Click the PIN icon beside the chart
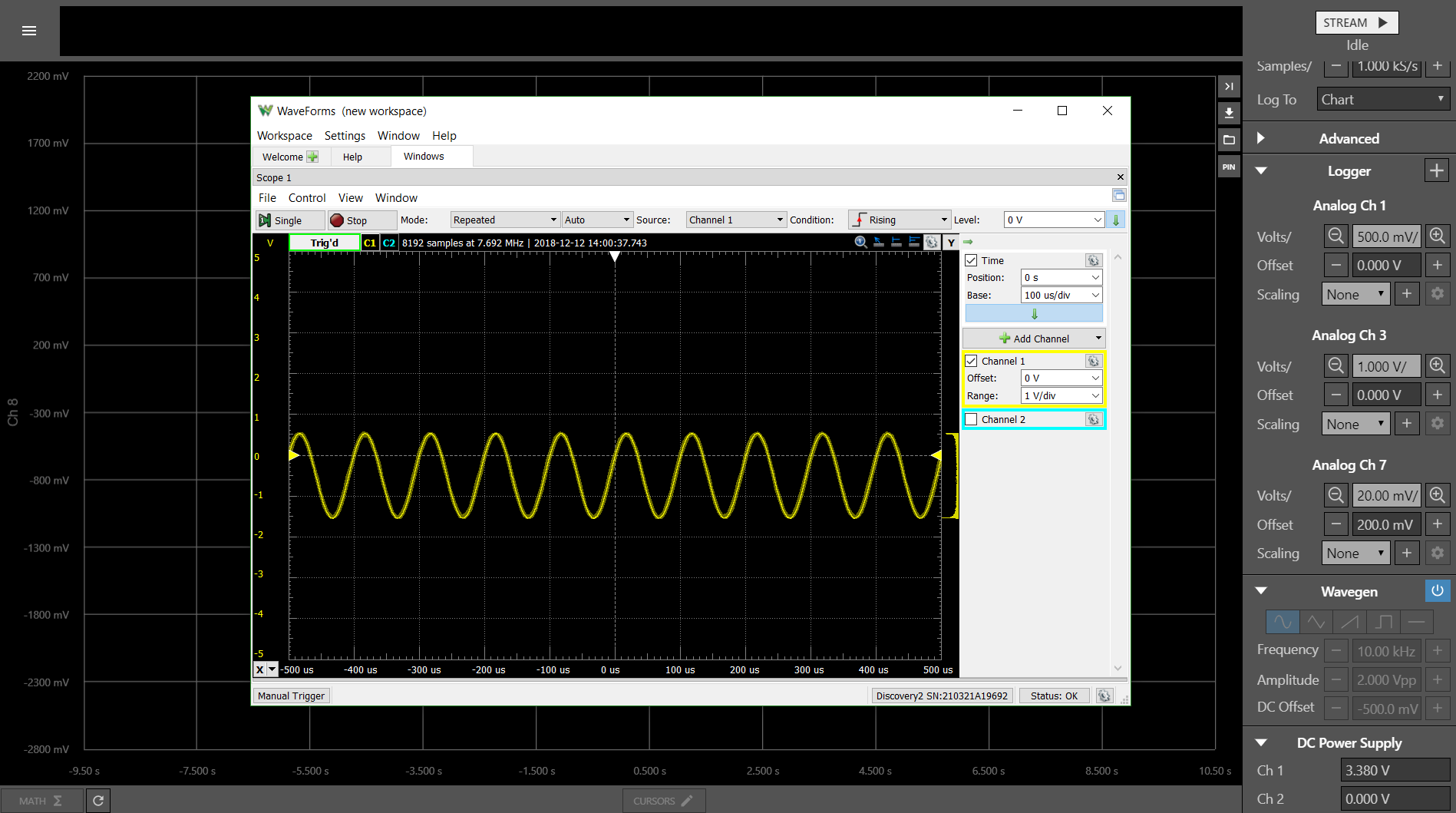Image resolution: width=1456 pixels, height=813 pixels. (x=1229, y=167)
